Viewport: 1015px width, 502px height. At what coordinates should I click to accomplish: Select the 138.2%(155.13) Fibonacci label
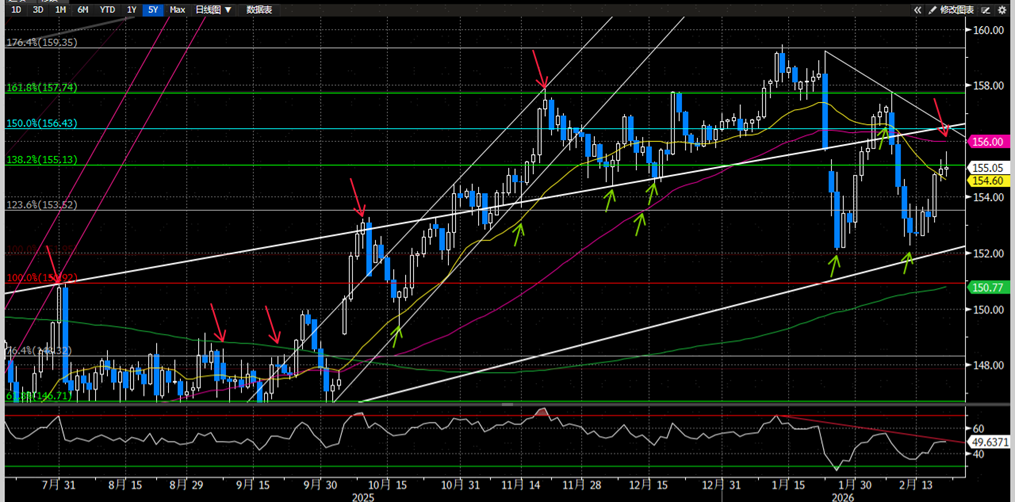pyautogui.click(x=41, y=160)
